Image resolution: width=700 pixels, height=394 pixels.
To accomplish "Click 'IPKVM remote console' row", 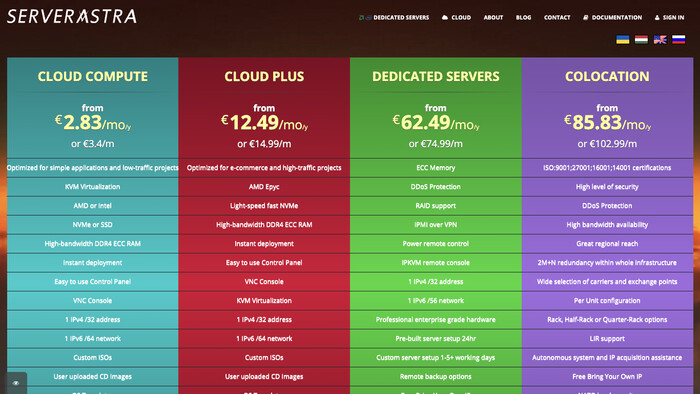I will click(x=436, y=263).
